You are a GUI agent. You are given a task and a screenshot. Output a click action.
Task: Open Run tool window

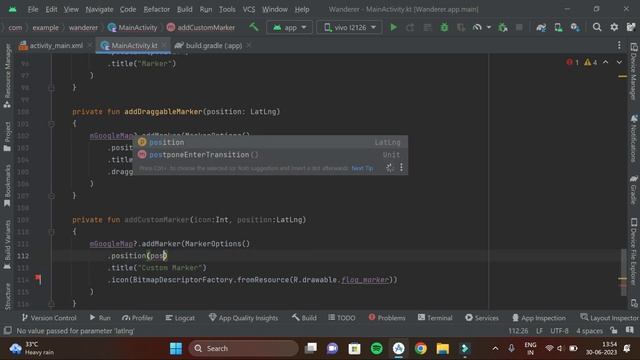(x=100, y=318)
